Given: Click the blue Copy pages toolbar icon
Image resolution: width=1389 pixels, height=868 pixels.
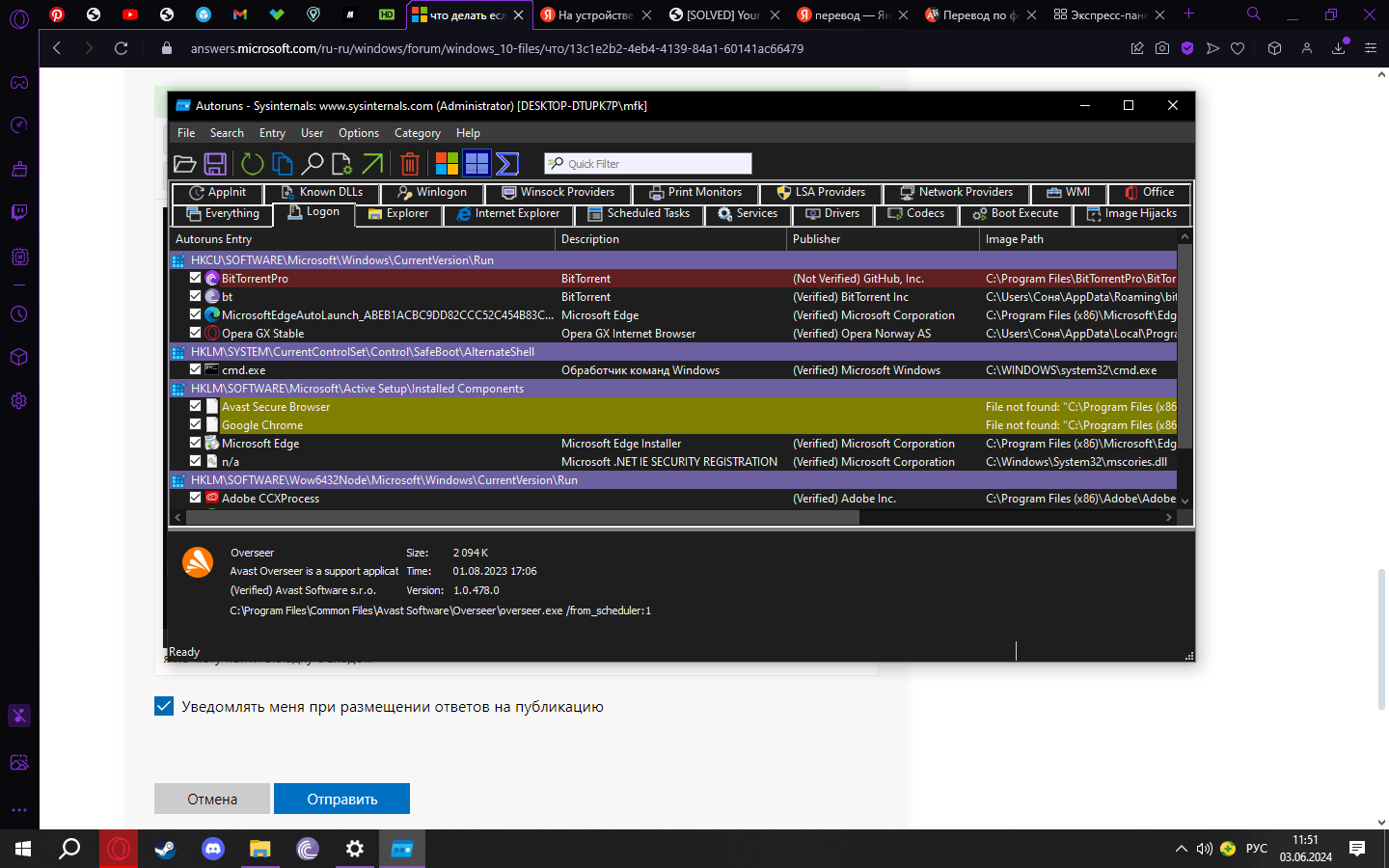Looking at the screenshot, I should (x=282, y=164).
